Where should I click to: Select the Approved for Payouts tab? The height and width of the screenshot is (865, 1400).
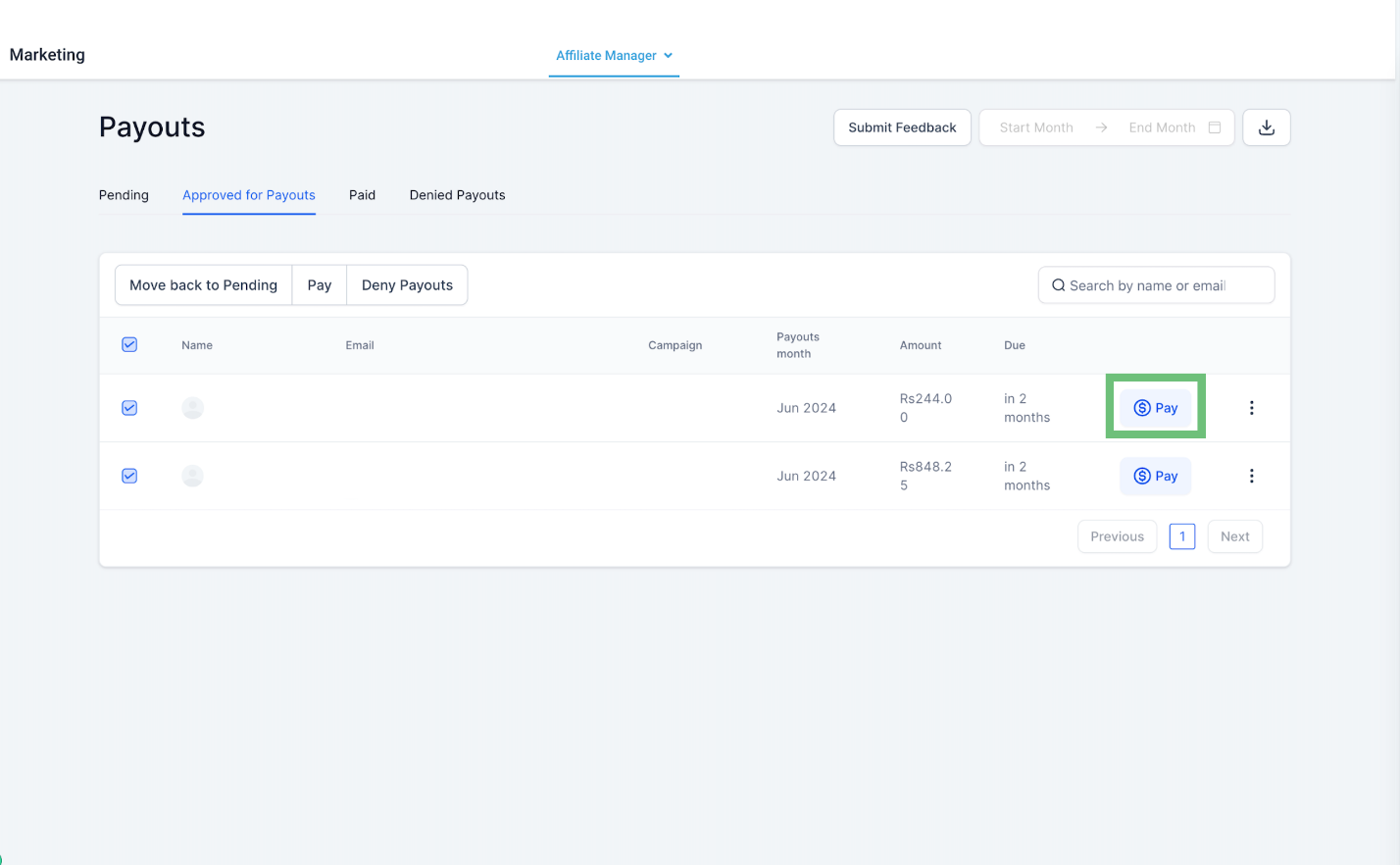coord(249,195)
